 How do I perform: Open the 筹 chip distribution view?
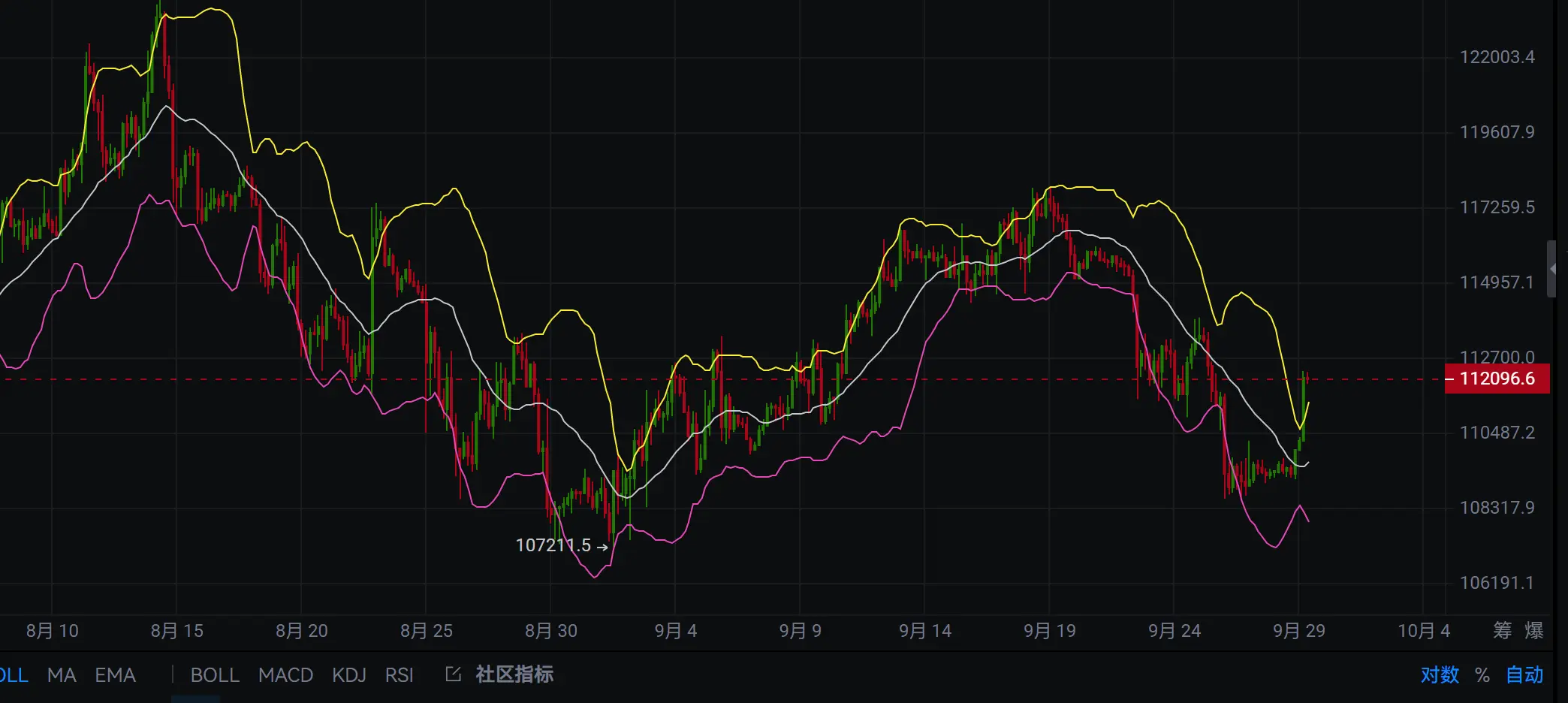(1503, 630)
